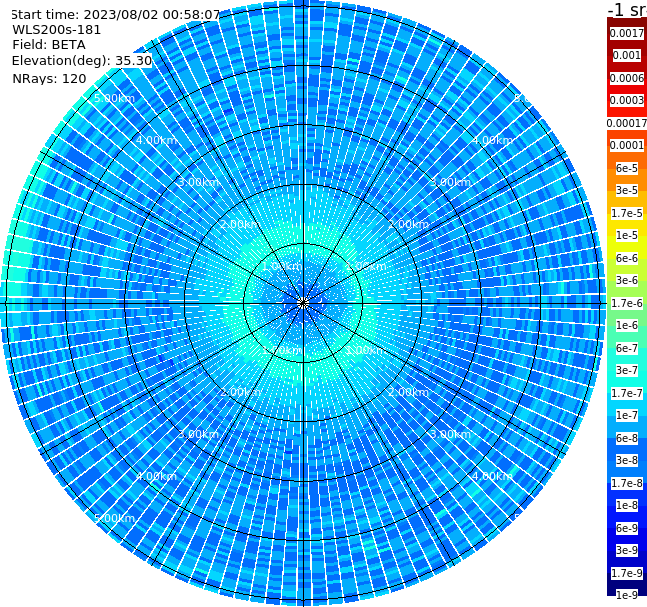The image size is (647, 607).
Task: Click the 3e-8 colorbar tick label
Action: [x=627, y=460]
